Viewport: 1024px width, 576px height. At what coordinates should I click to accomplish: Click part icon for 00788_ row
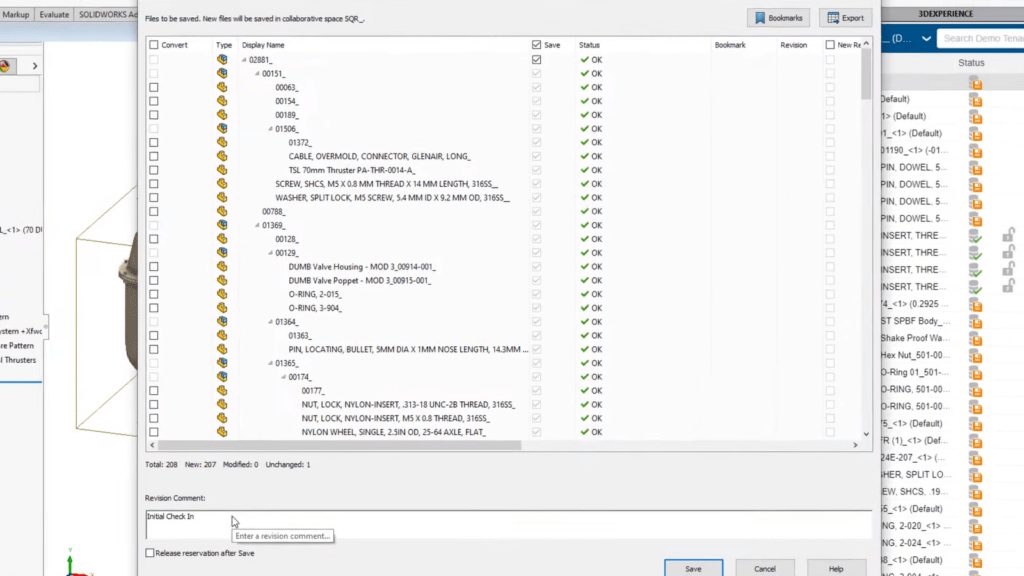coord(222,211)
